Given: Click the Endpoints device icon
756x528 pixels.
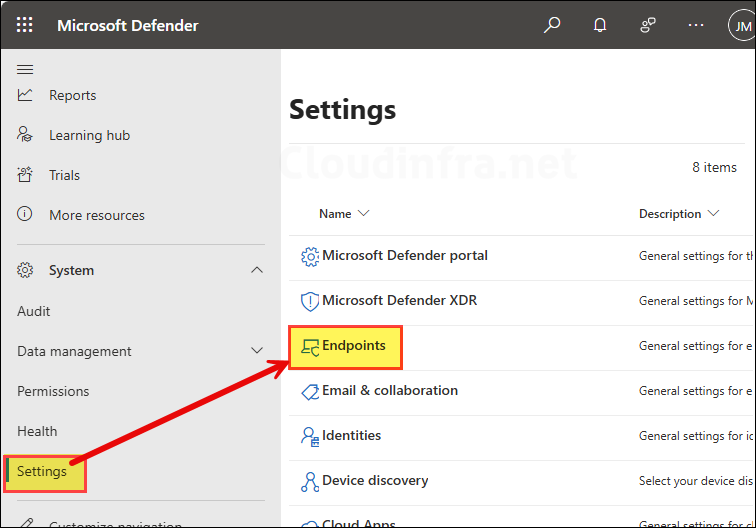Looking at the screenshot, I should point(310,347).
